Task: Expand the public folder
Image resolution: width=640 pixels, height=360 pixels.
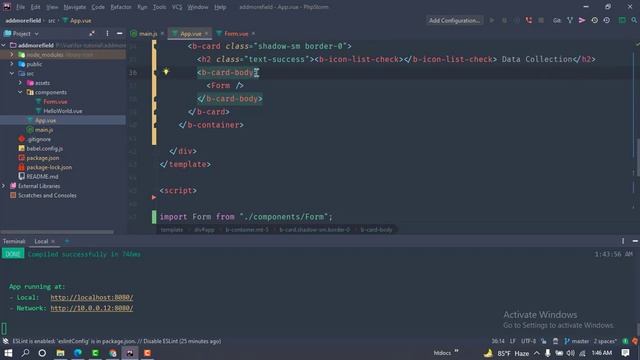Action: click(12, 64)
